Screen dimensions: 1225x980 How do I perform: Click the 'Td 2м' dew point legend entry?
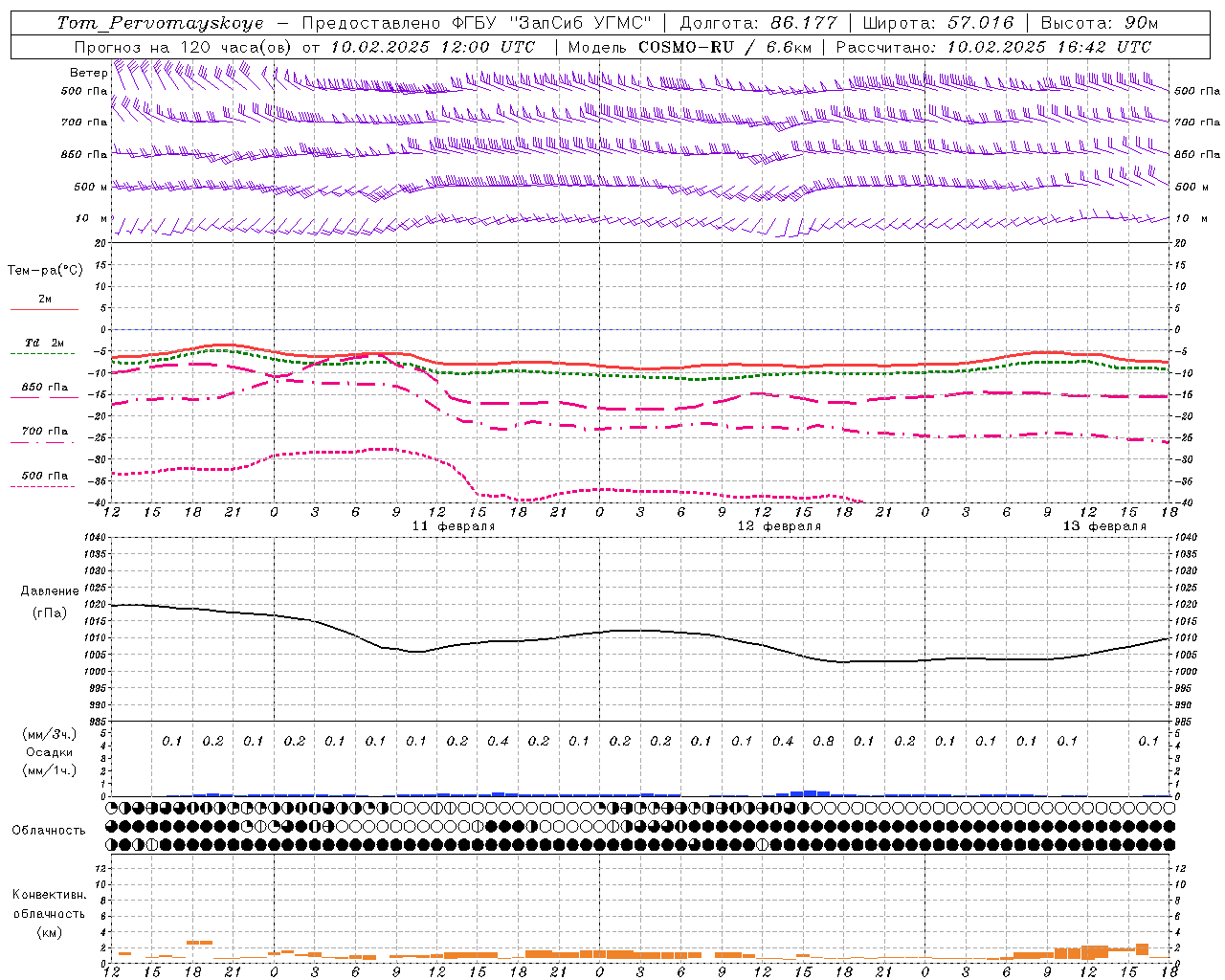tap(44, 343)
